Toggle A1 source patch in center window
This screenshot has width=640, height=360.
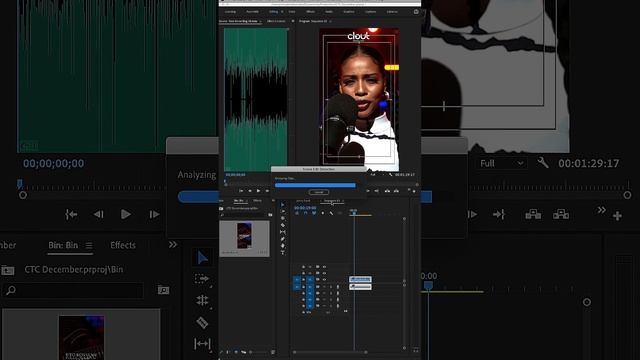click(297, 287)
